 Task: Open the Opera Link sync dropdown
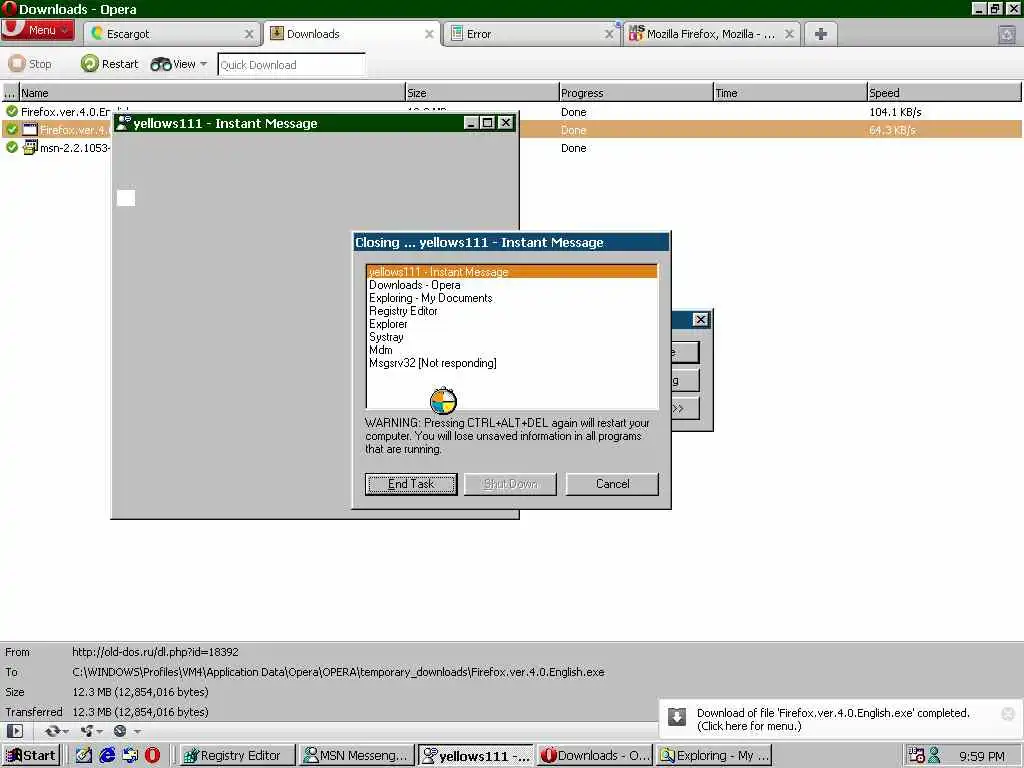point(56,731)
